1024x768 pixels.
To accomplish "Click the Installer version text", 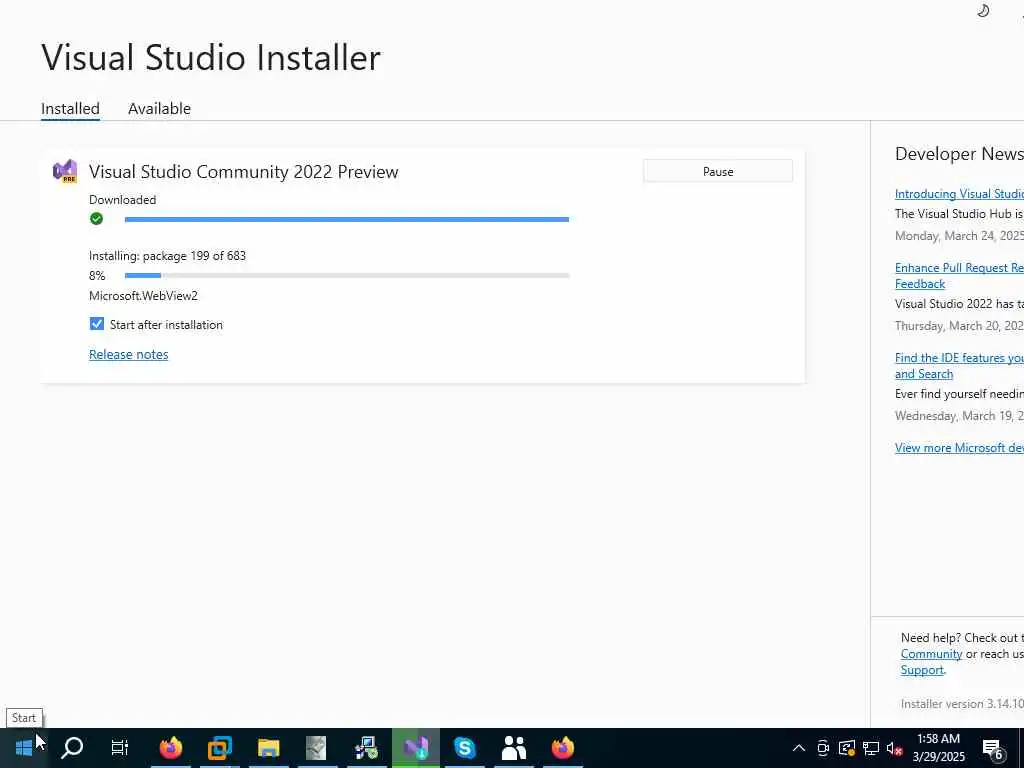I will pos(962,703).
